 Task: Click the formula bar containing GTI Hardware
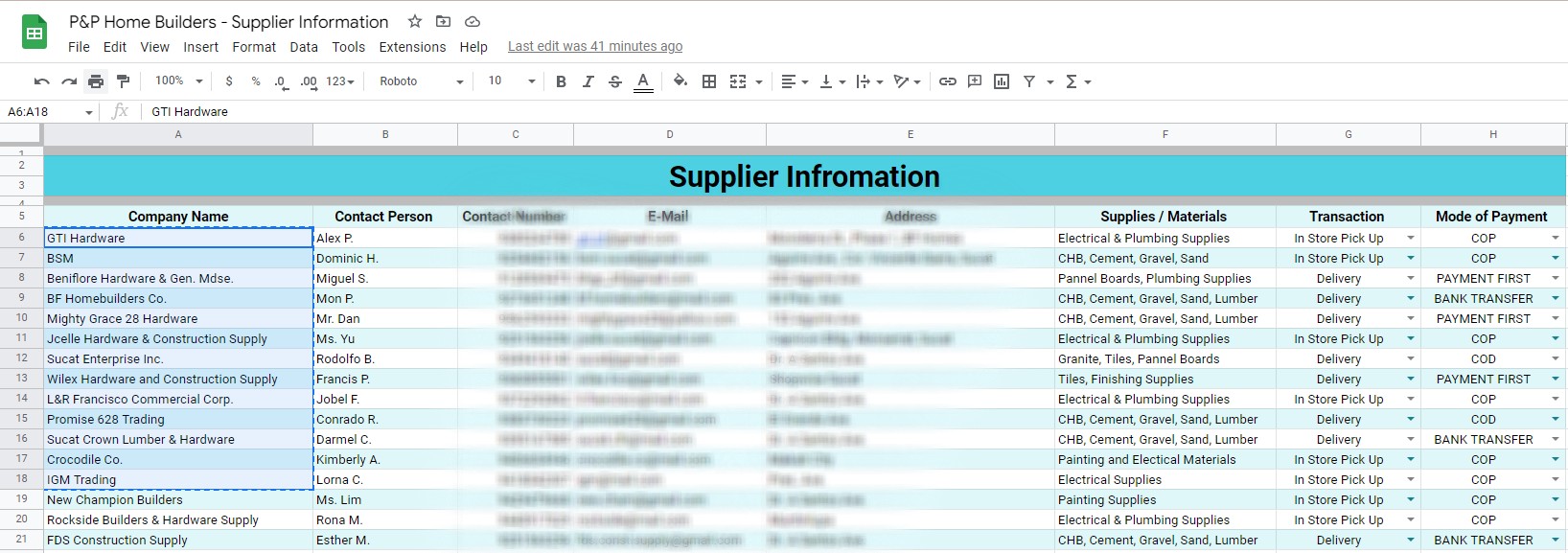coord(853,112)
